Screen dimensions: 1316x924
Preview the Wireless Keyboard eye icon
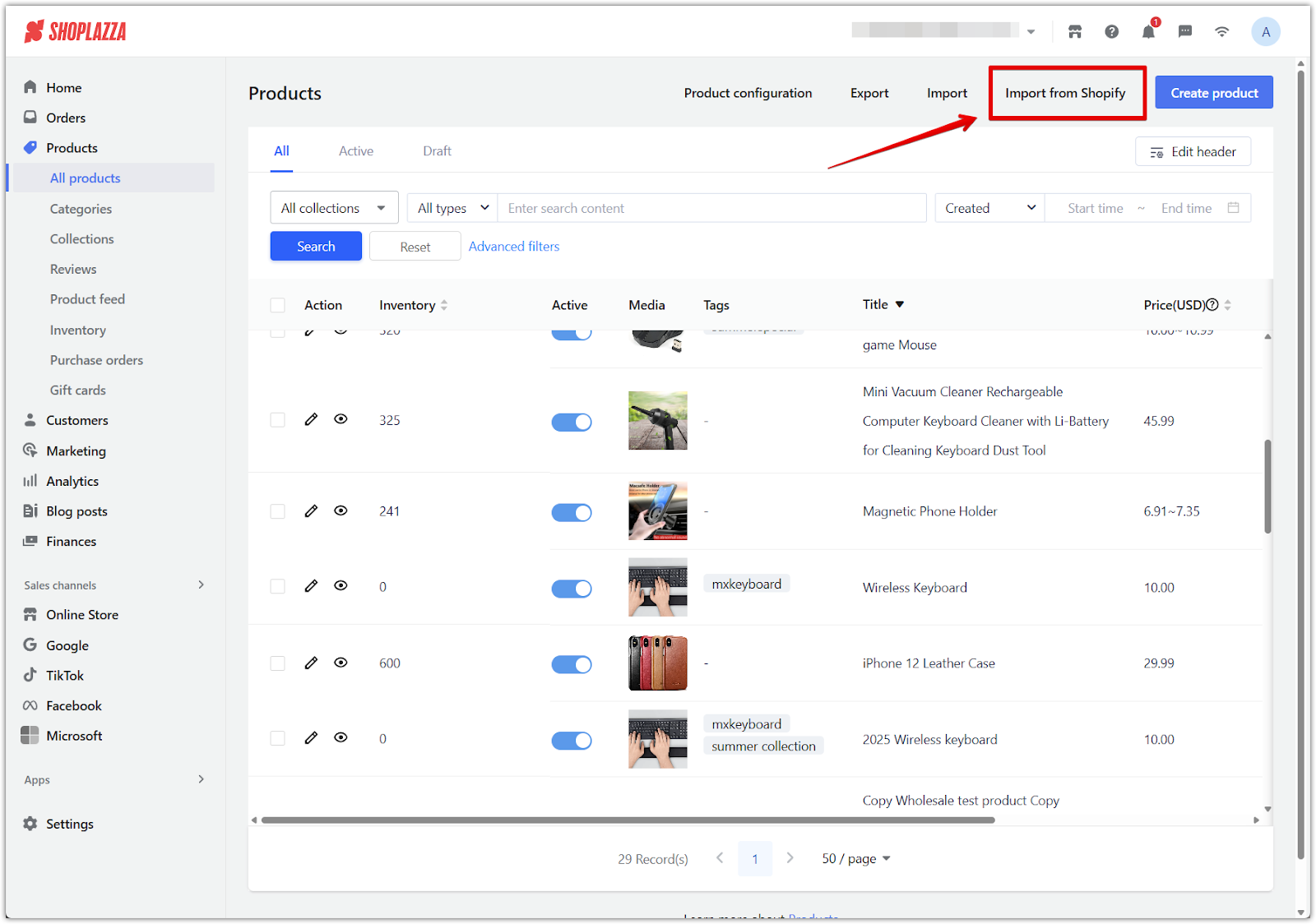click(x=341, y=585)
